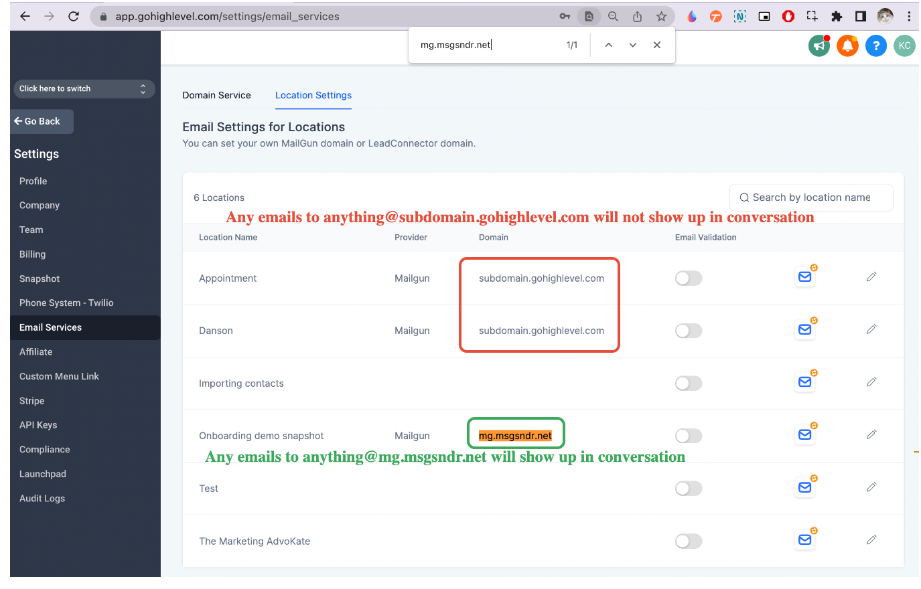Viewport: 921px width, 589px height.
Task: Reload the page in the browser
Action: pos(74,16)
